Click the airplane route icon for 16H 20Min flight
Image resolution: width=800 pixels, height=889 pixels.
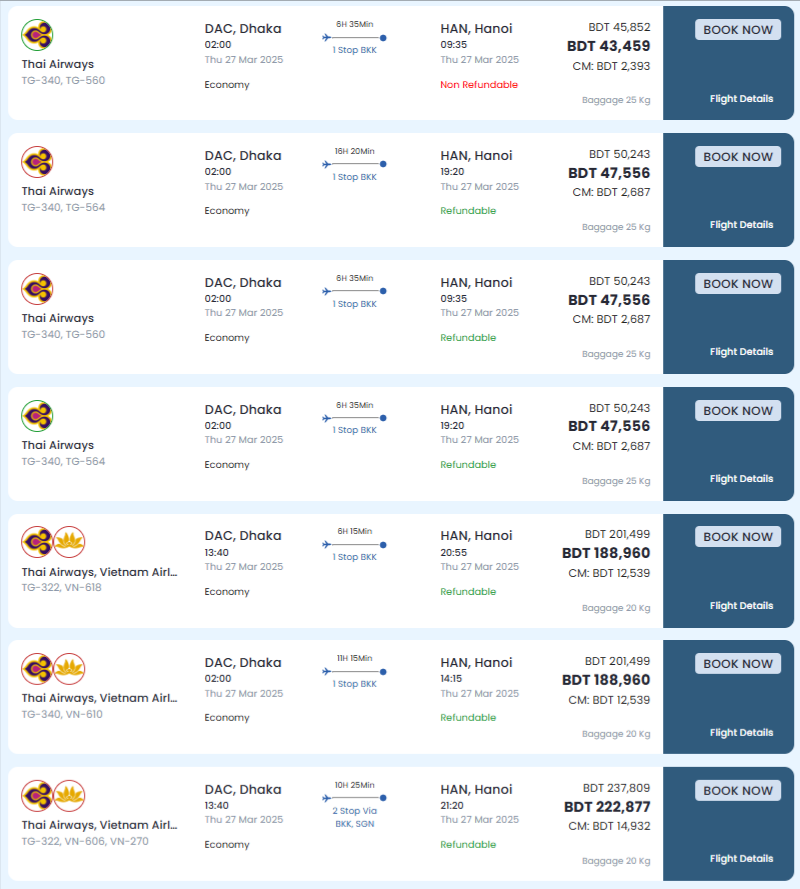tap(327, 164)
